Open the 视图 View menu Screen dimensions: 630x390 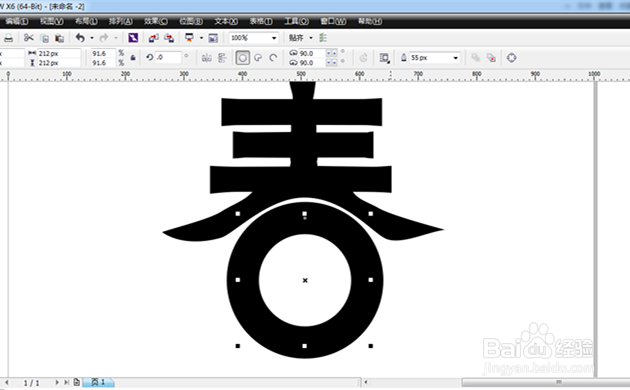tap(51, 21)
